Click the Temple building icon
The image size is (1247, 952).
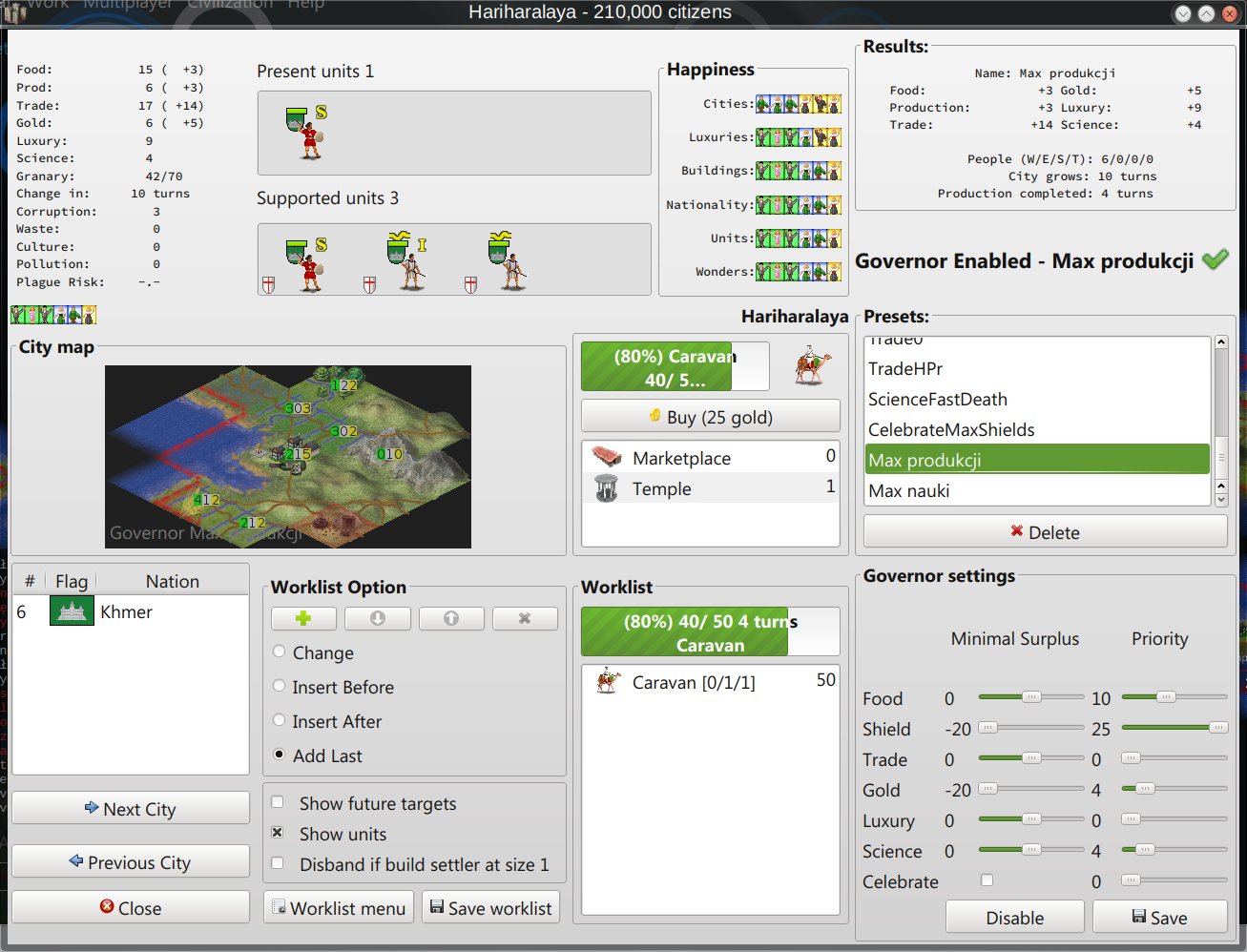click(607, 488)
